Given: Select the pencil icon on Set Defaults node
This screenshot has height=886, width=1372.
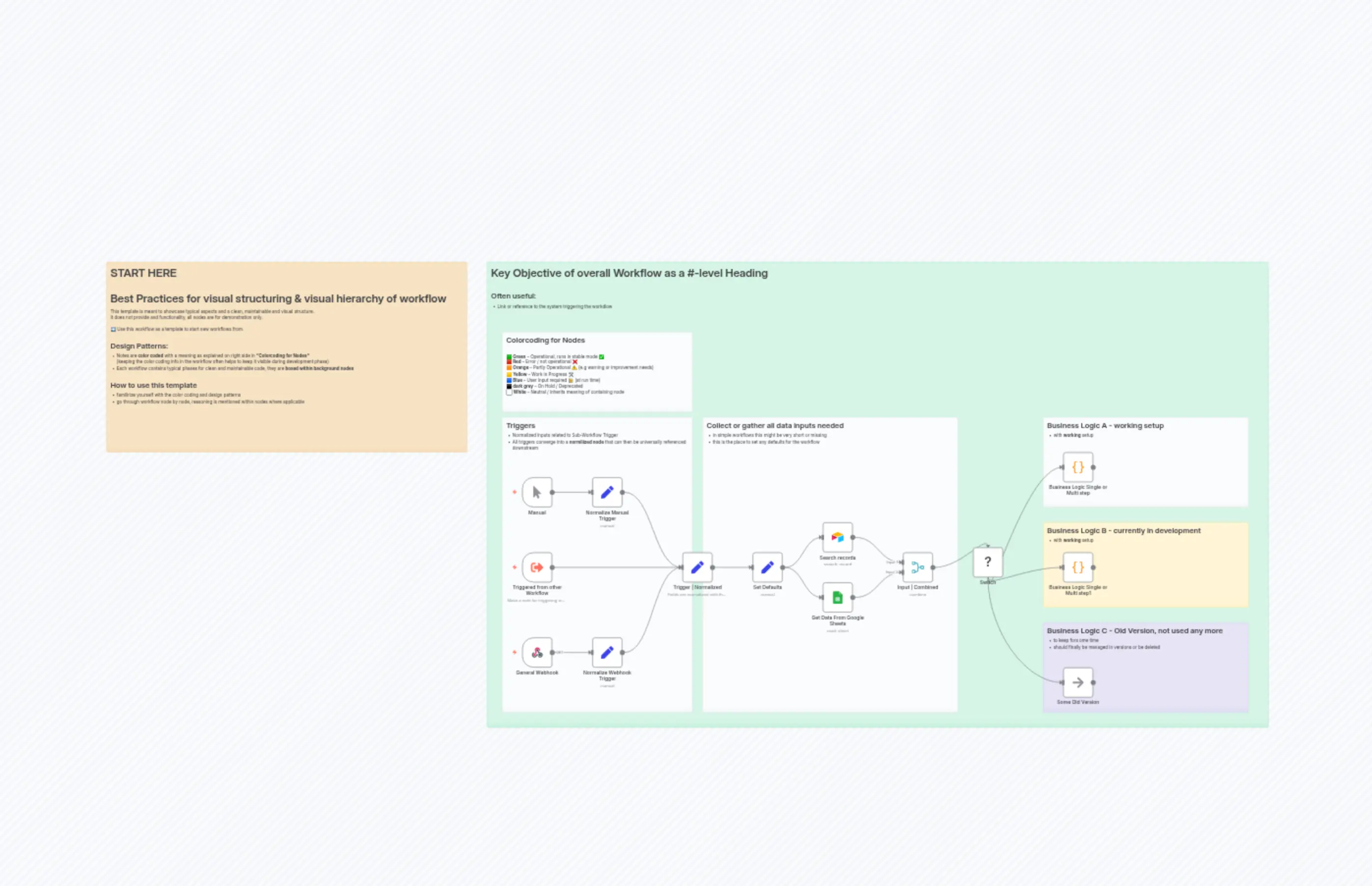Looking at the screenshot, I should (767, 568).
